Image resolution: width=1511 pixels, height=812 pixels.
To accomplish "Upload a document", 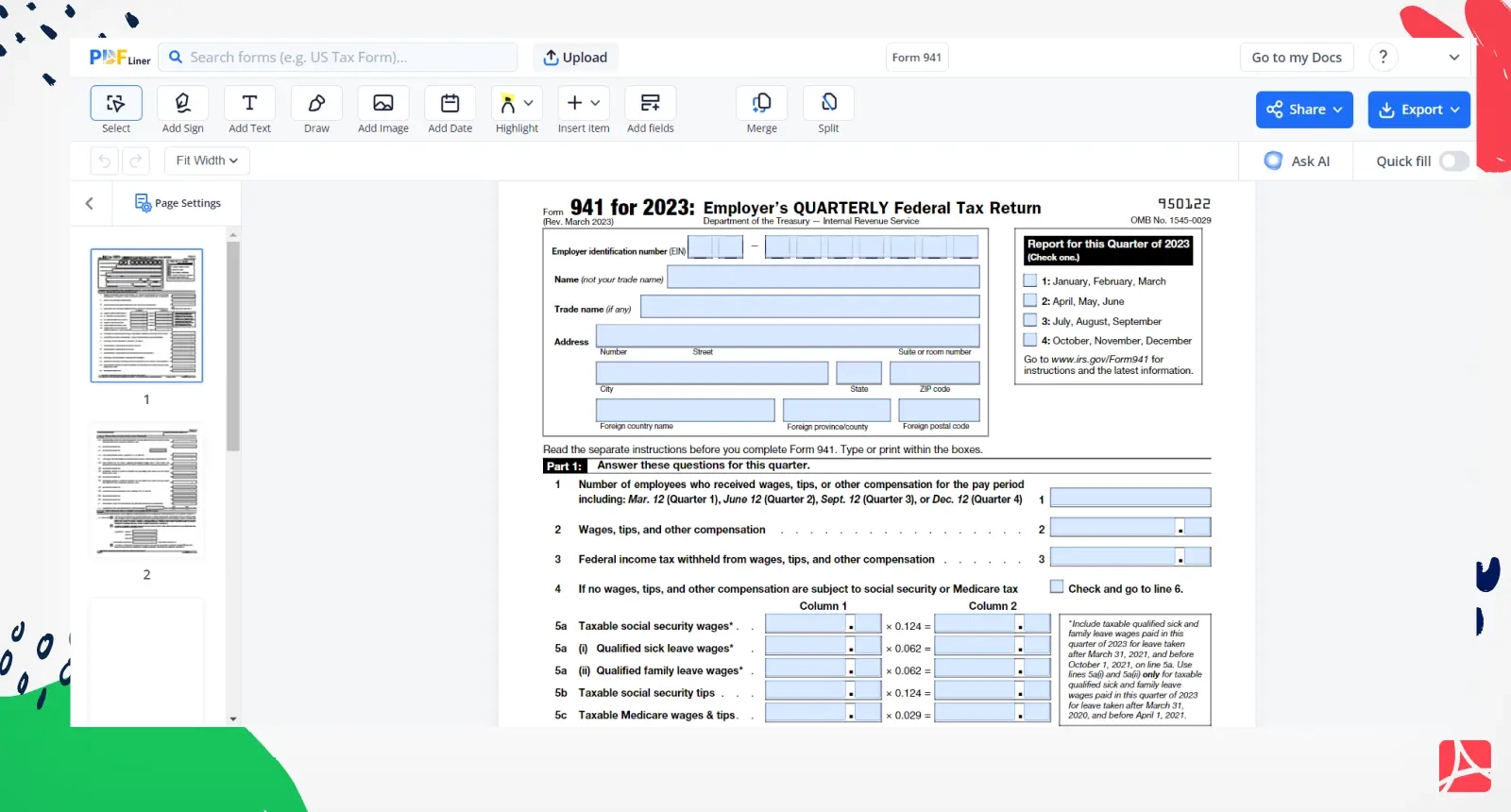I will [575, 57].
